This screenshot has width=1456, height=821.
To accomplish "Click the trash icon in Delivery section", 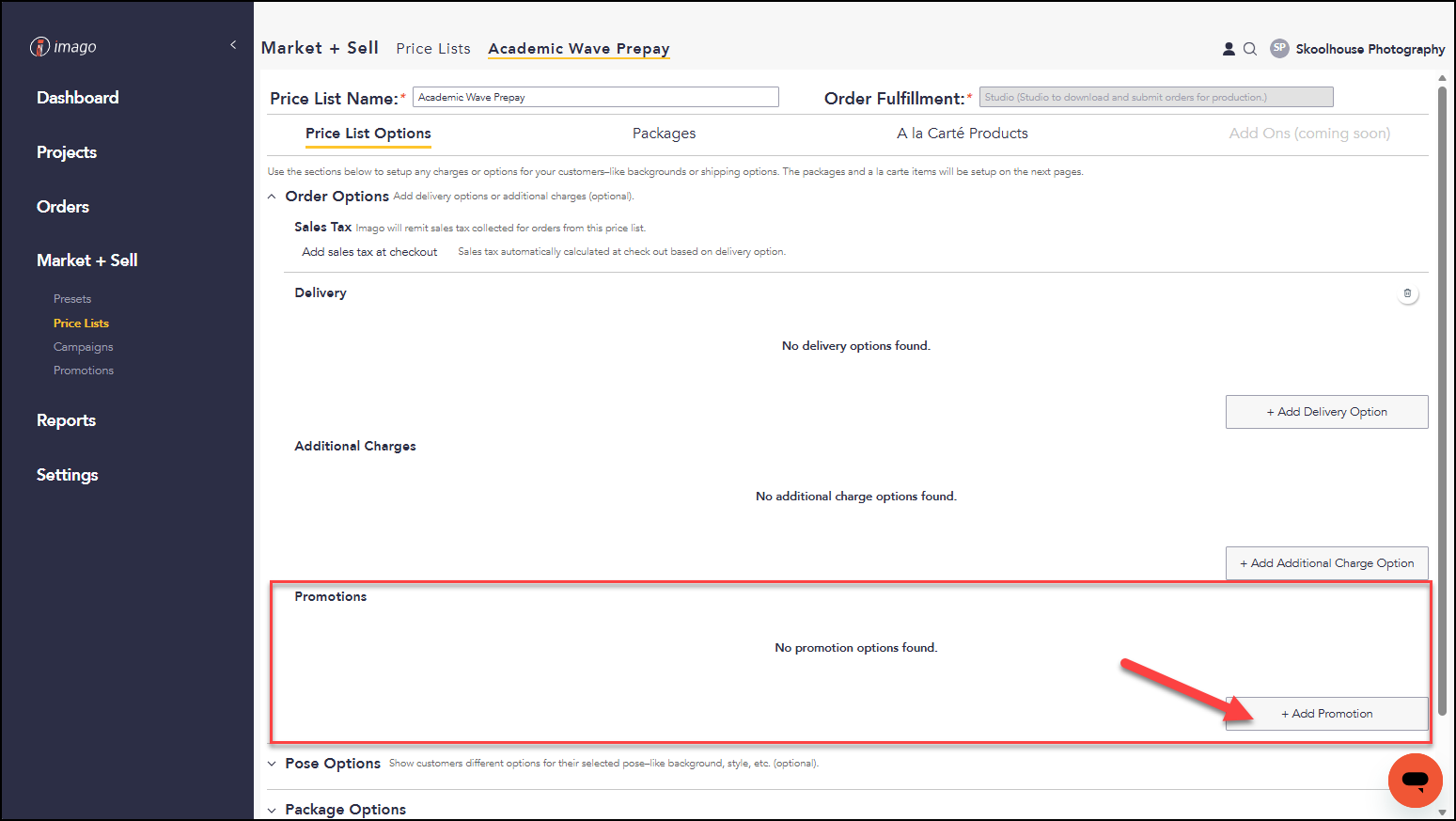I will 1407,293.
